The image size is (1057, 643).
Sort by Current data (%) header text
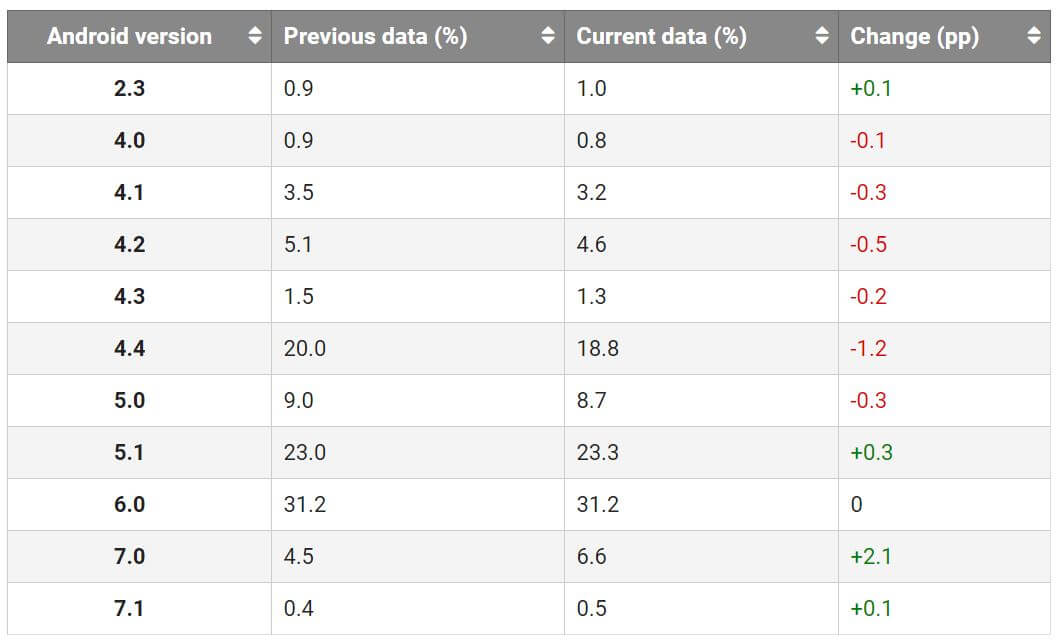[661, 36]
